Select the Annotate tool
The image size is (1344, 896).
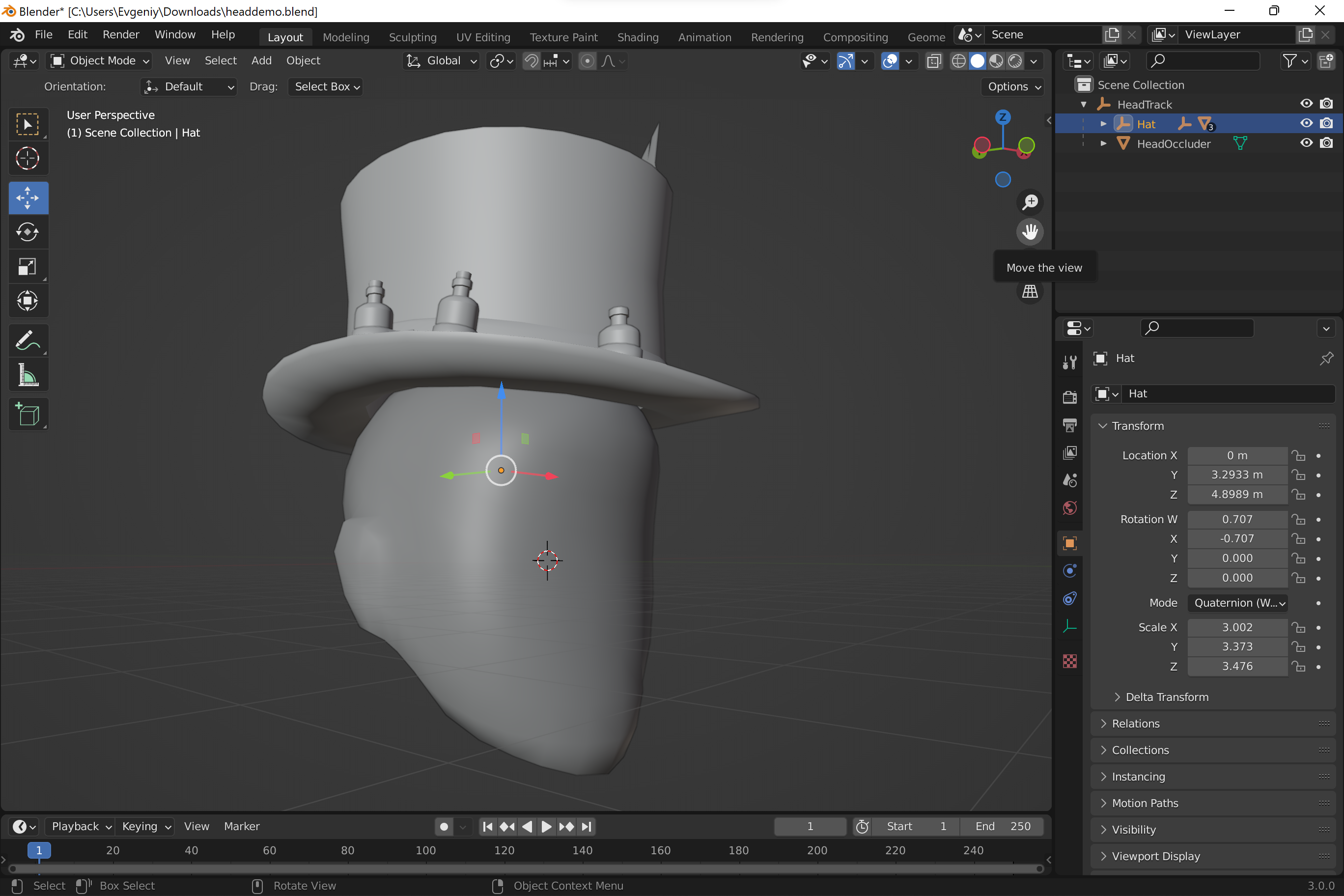click(x=28, y=340)
